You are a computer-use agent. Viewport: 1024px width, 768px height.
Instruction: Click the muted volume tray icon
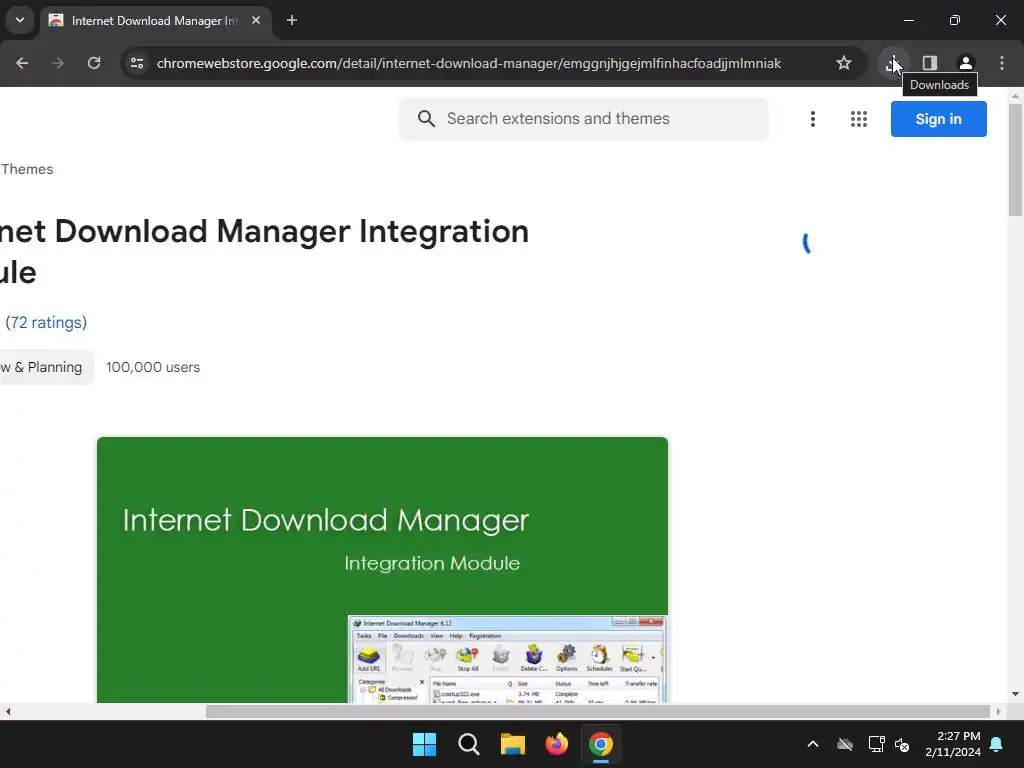[x=903, y=744]
